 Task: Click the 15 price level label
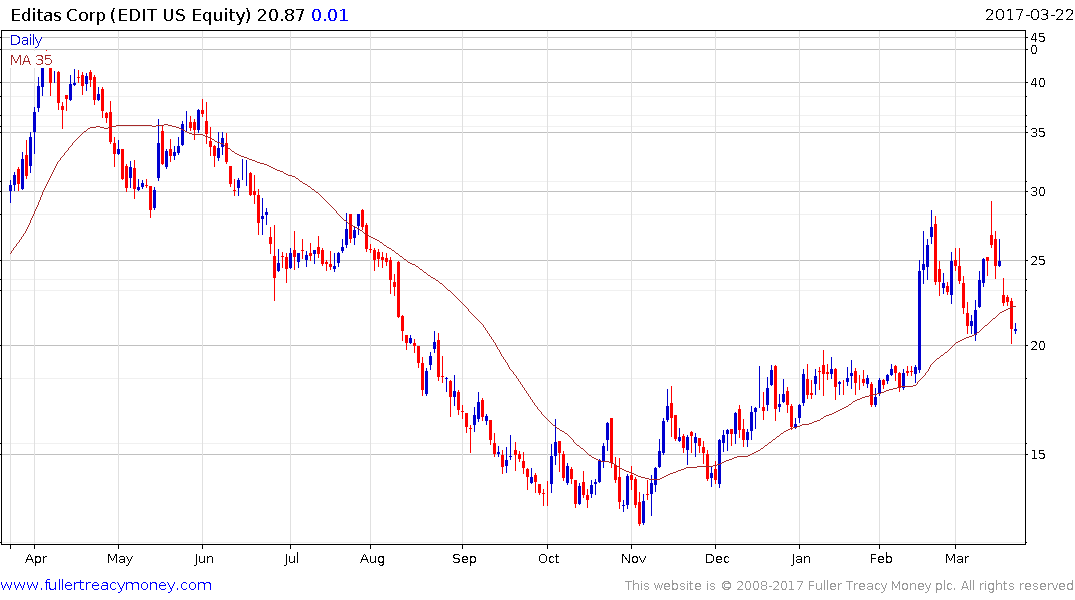[1038, 455]
